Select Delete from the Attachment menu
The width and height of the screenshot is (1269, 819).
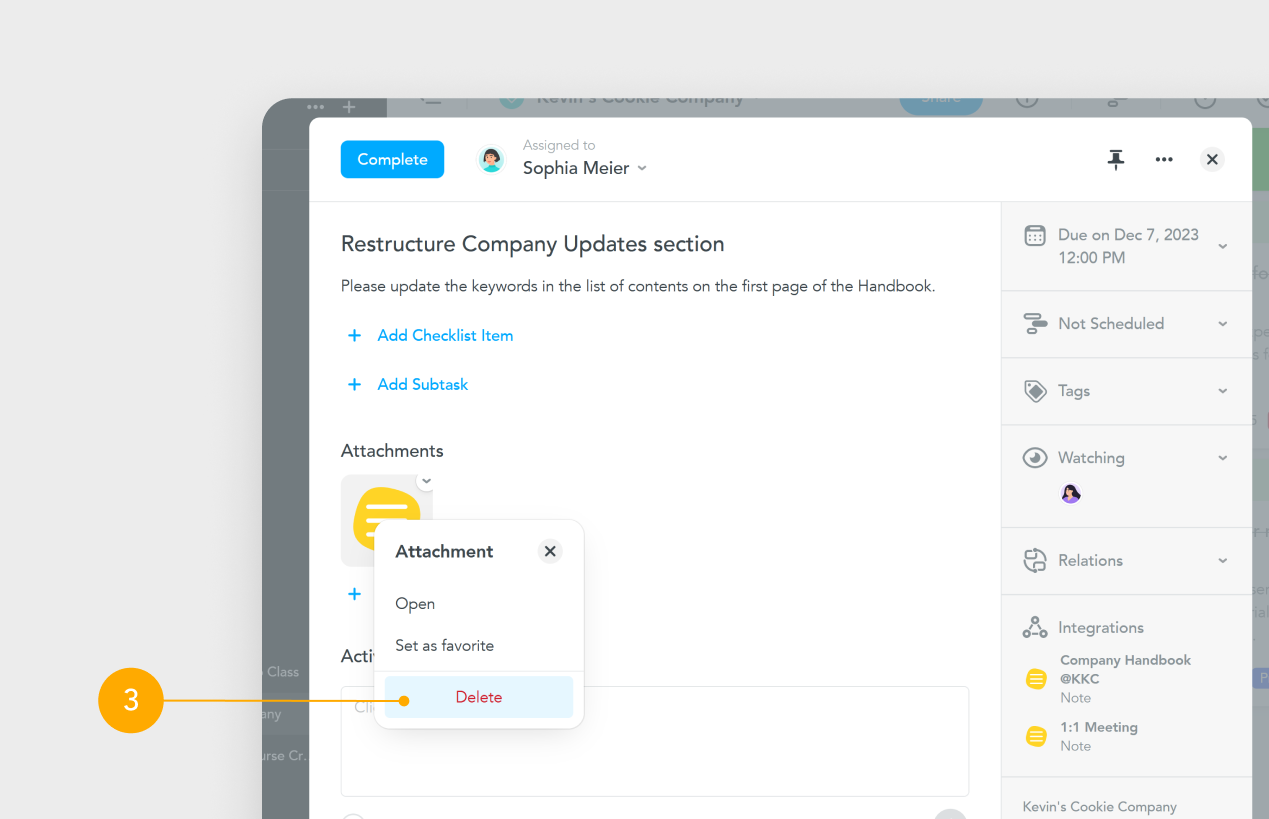click(x=478, y=697)
